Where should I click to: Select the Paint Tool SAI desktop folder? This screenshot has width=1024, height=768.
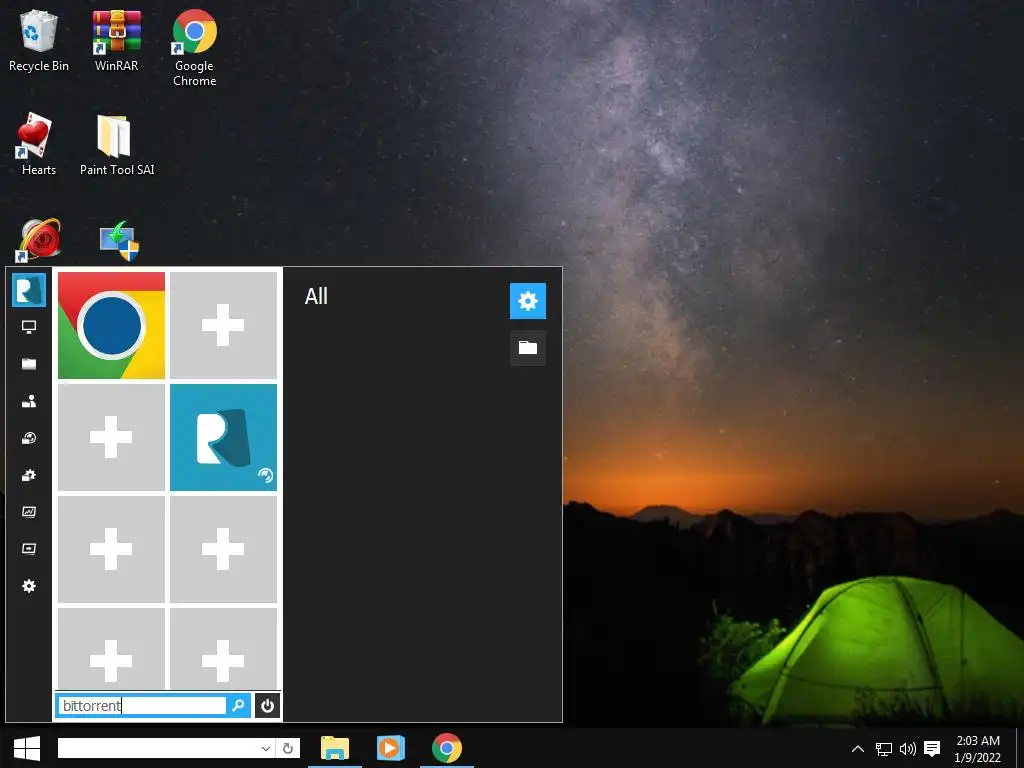pyautogui.click(x=117, y=144)
